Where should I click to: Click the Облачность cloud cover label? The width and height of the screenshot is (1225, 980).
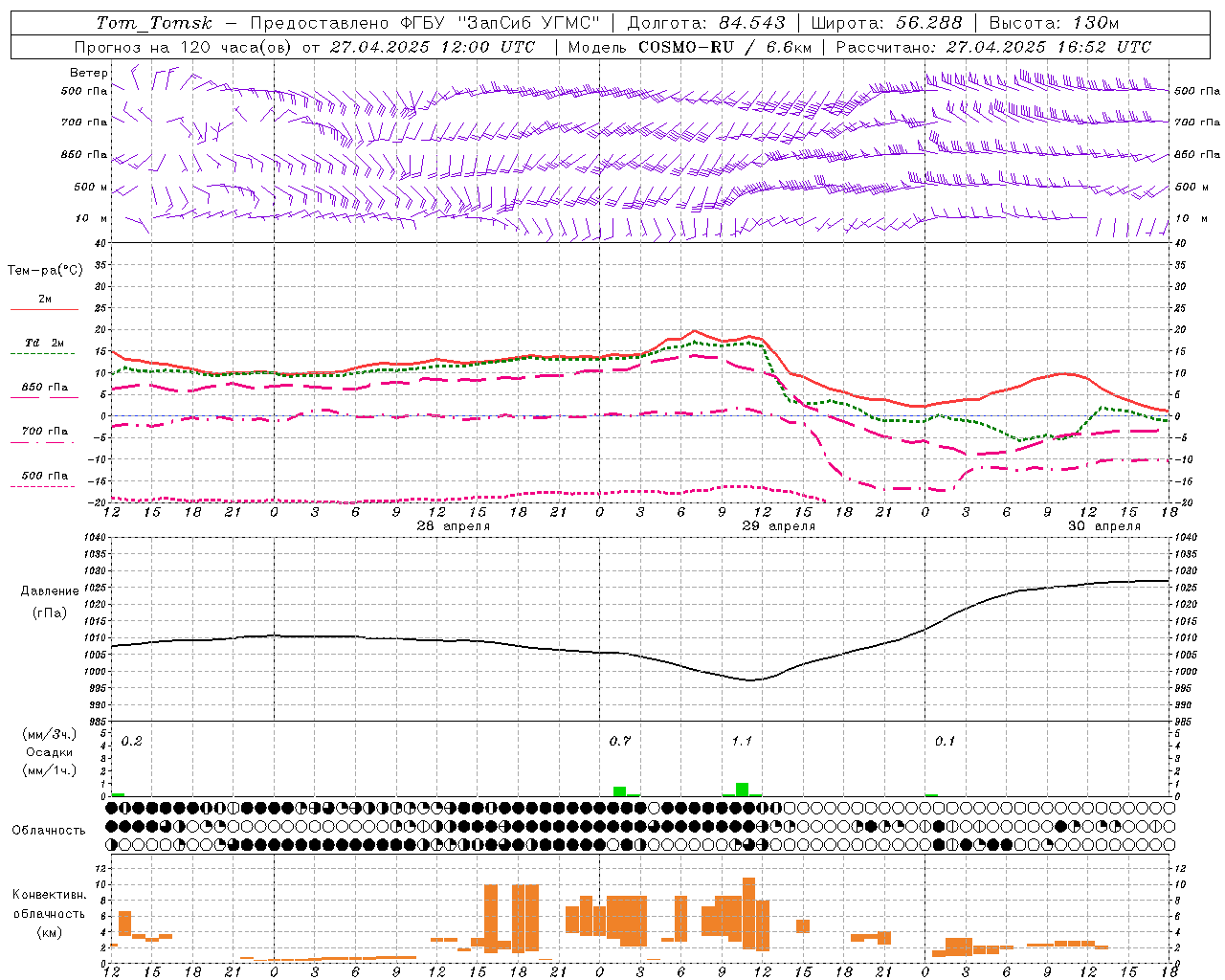pyautogui.click(x=49, y=831)
